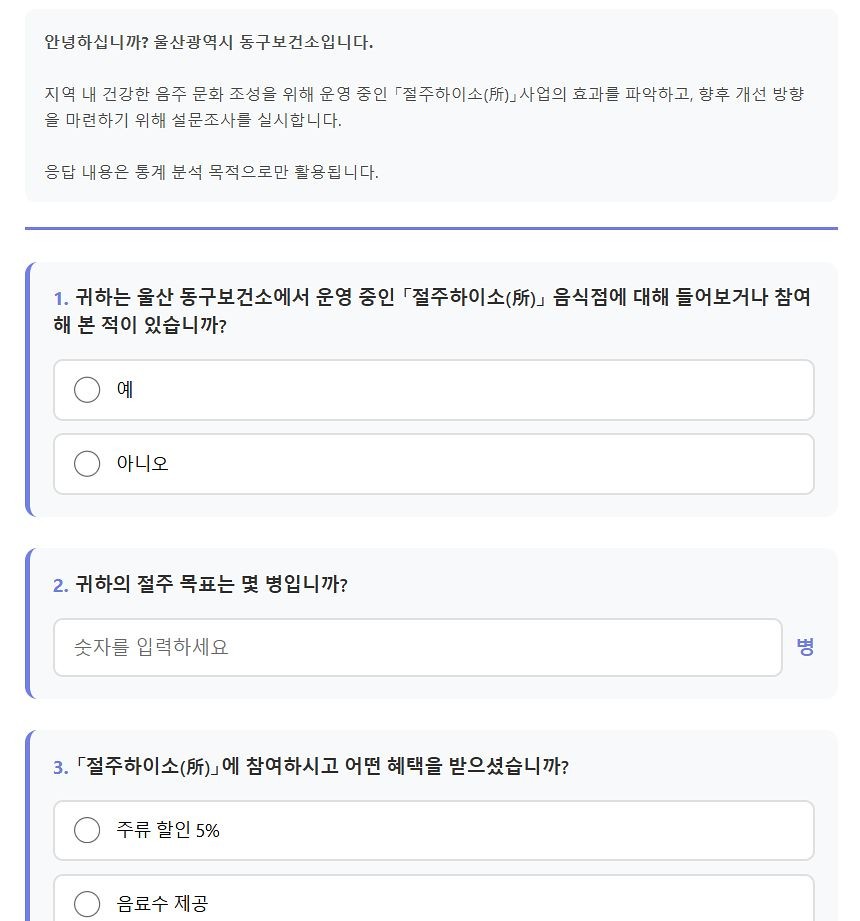Click the purple horizontal divider below the intro

(431, 228)
